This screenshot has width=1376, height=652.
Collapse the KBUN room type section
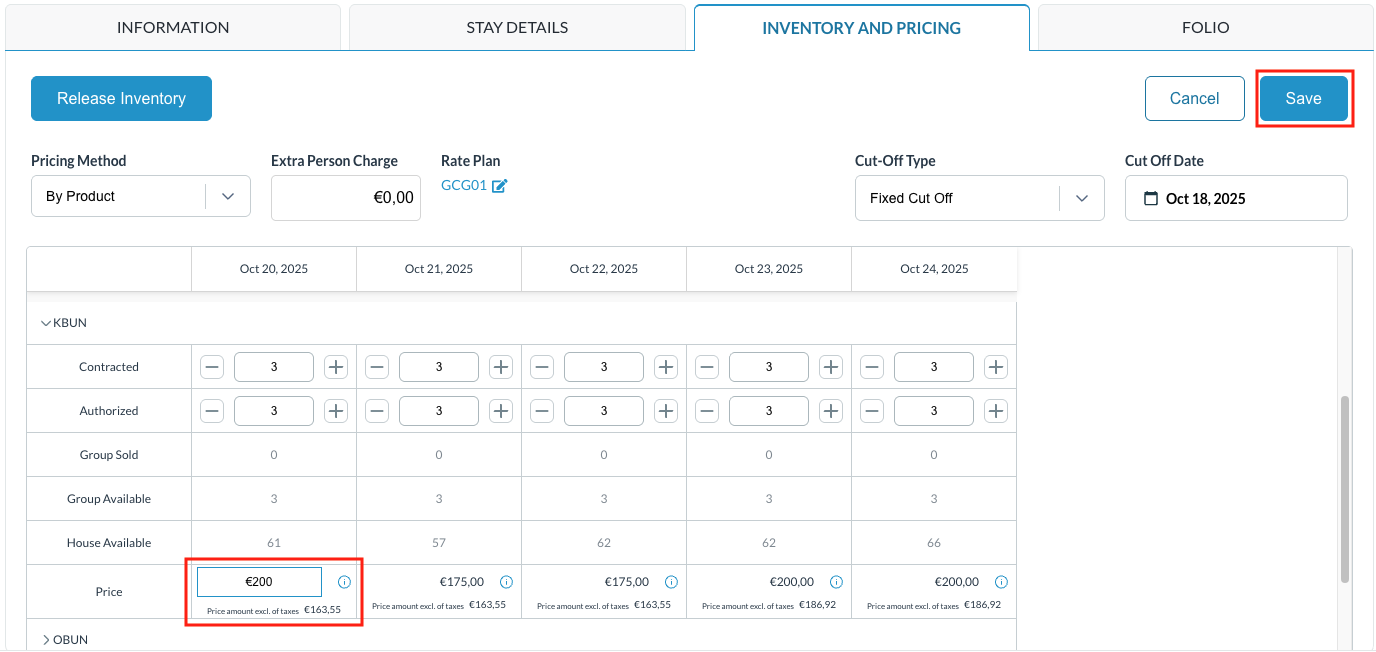pos(45,323)
